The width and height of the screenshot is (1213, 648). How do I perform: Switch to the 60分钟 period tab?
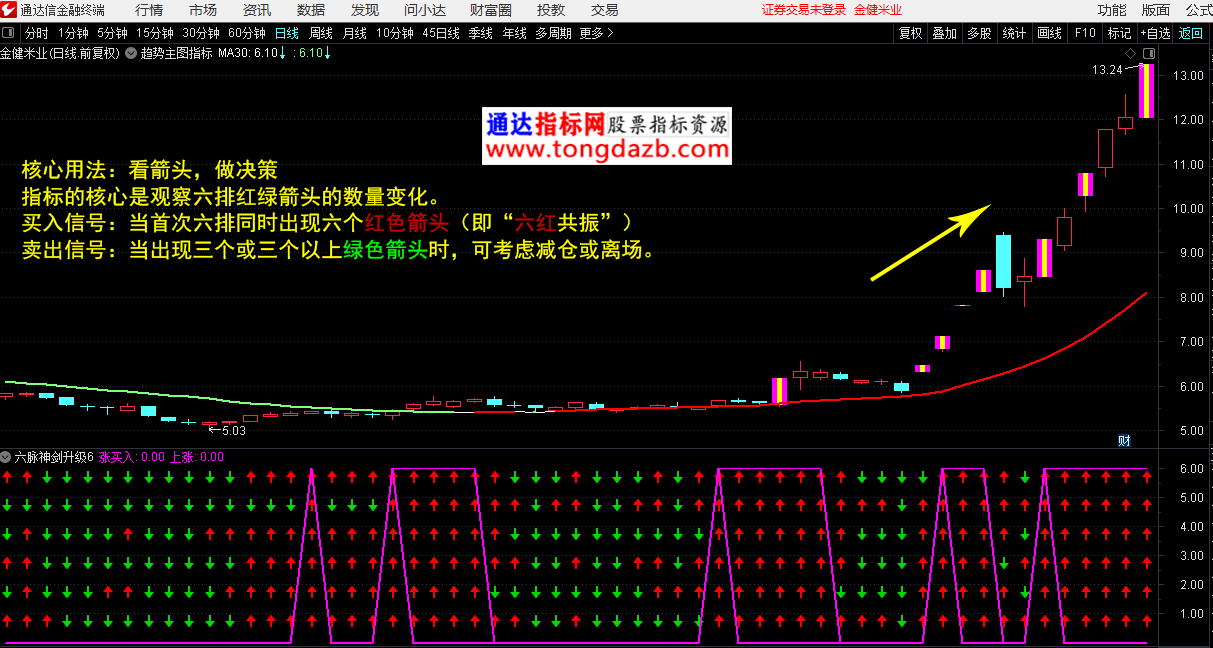coord(247,33)
